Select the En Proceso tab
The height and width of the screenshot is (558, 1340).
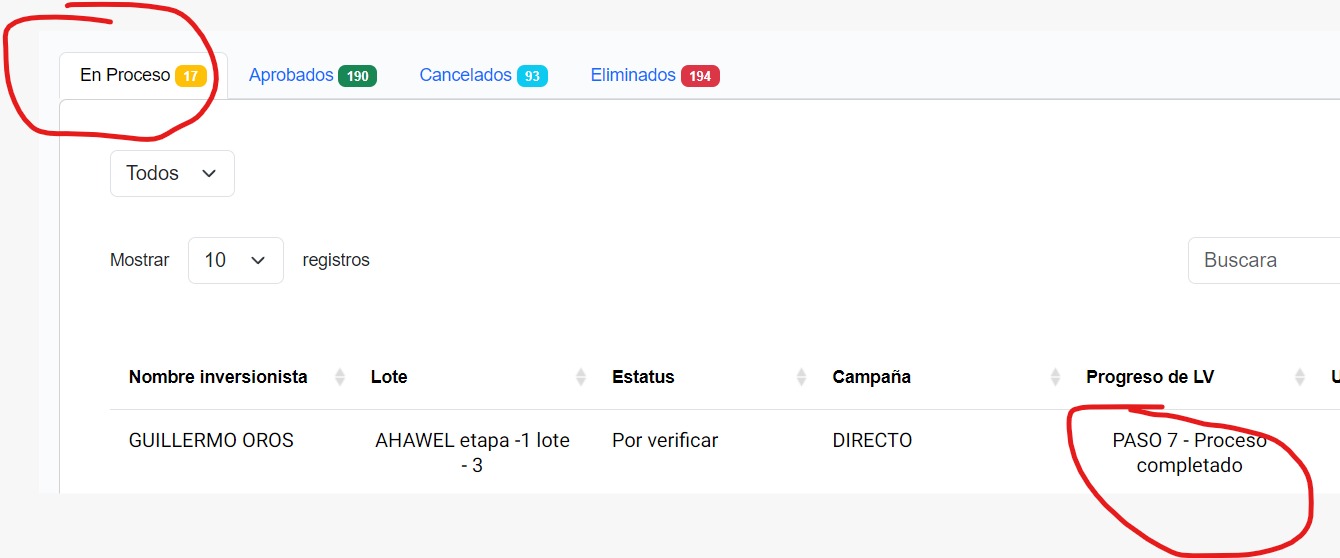(125, 75)
